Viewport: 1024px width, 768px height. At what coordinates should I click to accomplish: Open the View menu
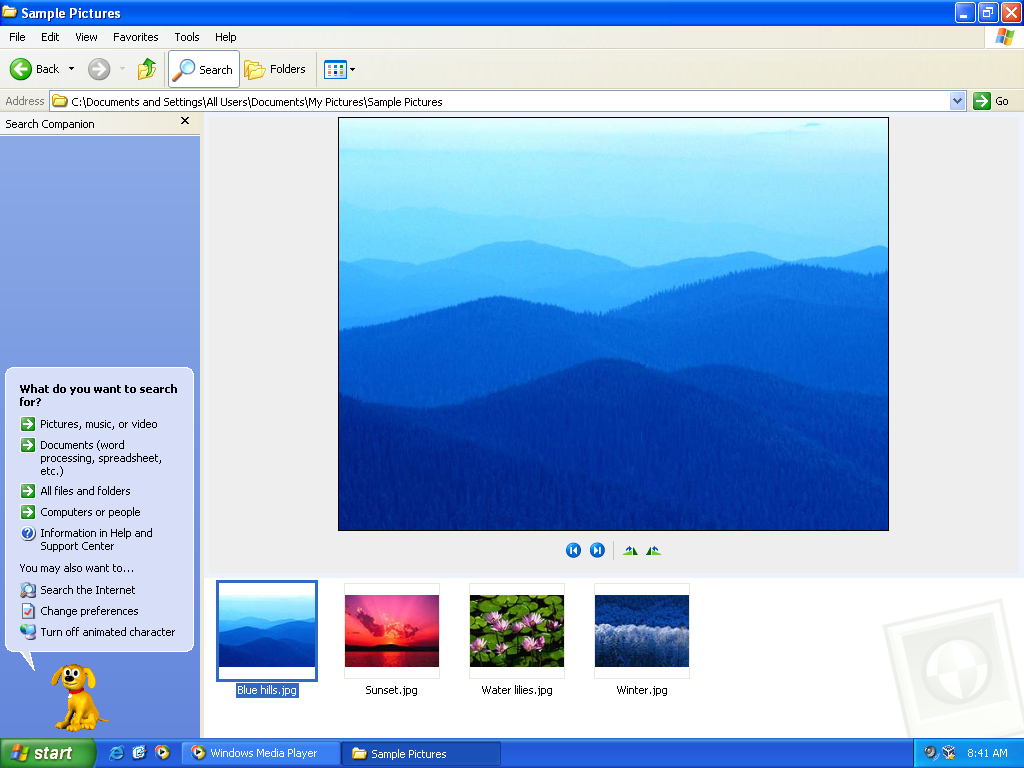pos(86,37)
